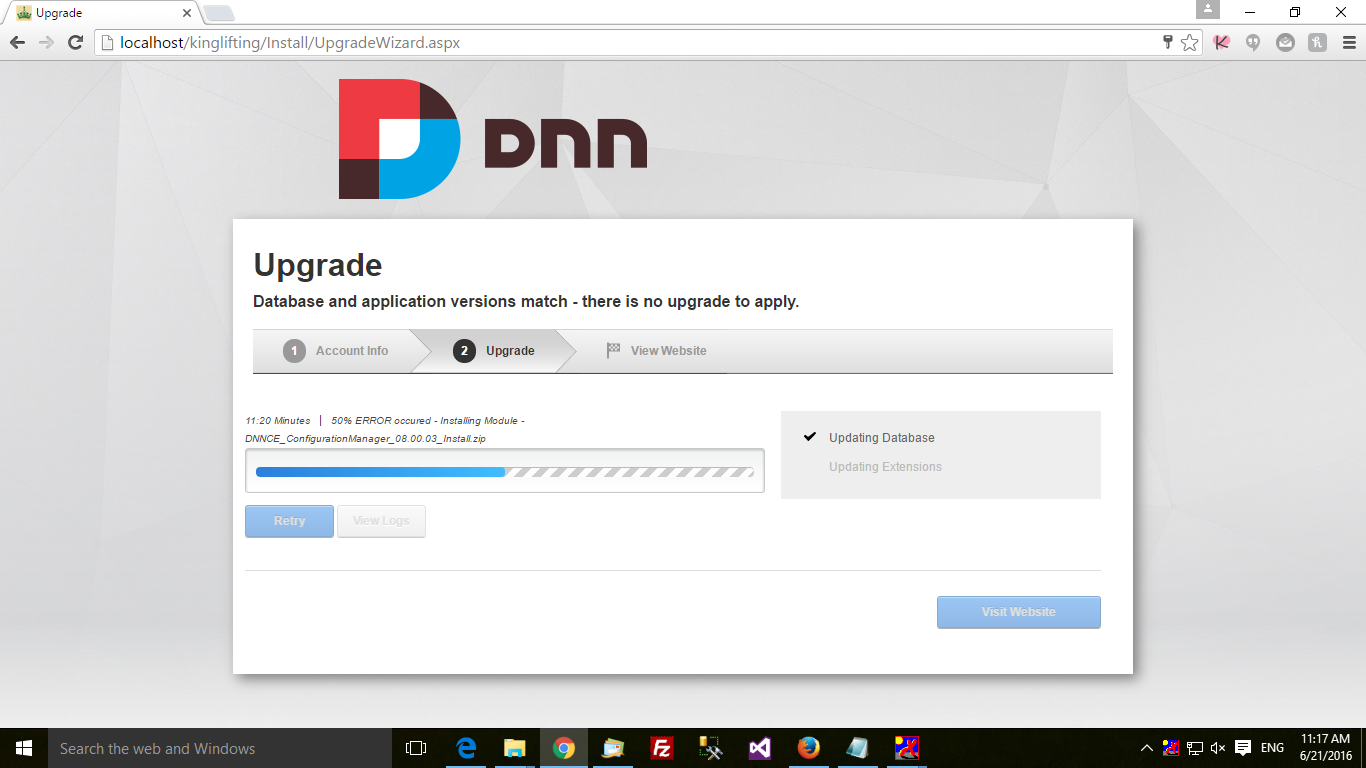Select the Upgrade wizard step
Image resolution: width=1366 pixels, height=768 pixels.
tap(494, 351)
